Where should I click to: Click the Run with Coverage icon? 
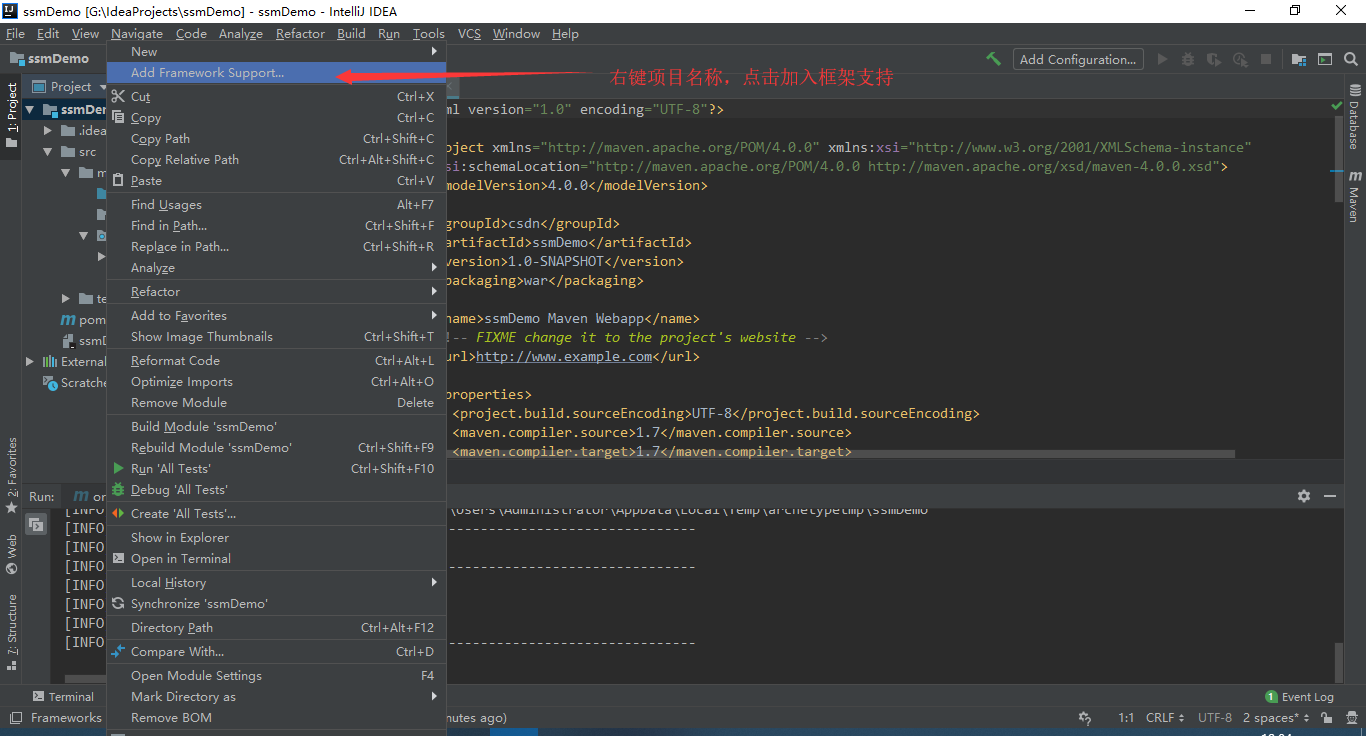[1214, 59]
